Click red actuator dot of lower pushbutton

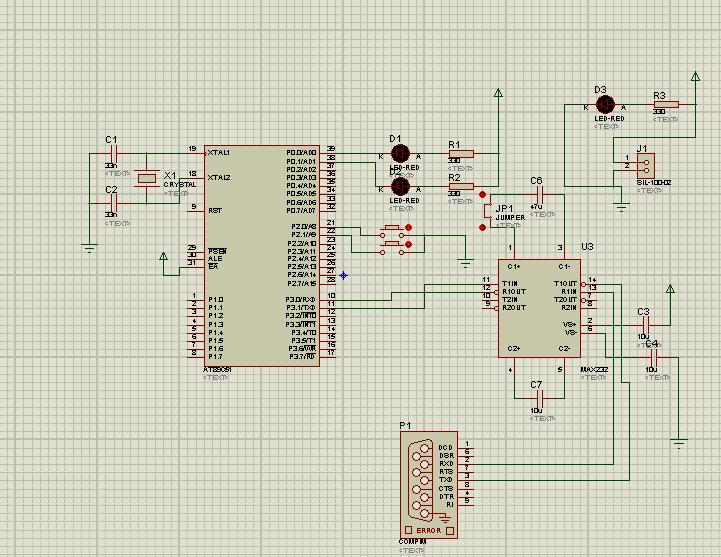click(408, 244)
